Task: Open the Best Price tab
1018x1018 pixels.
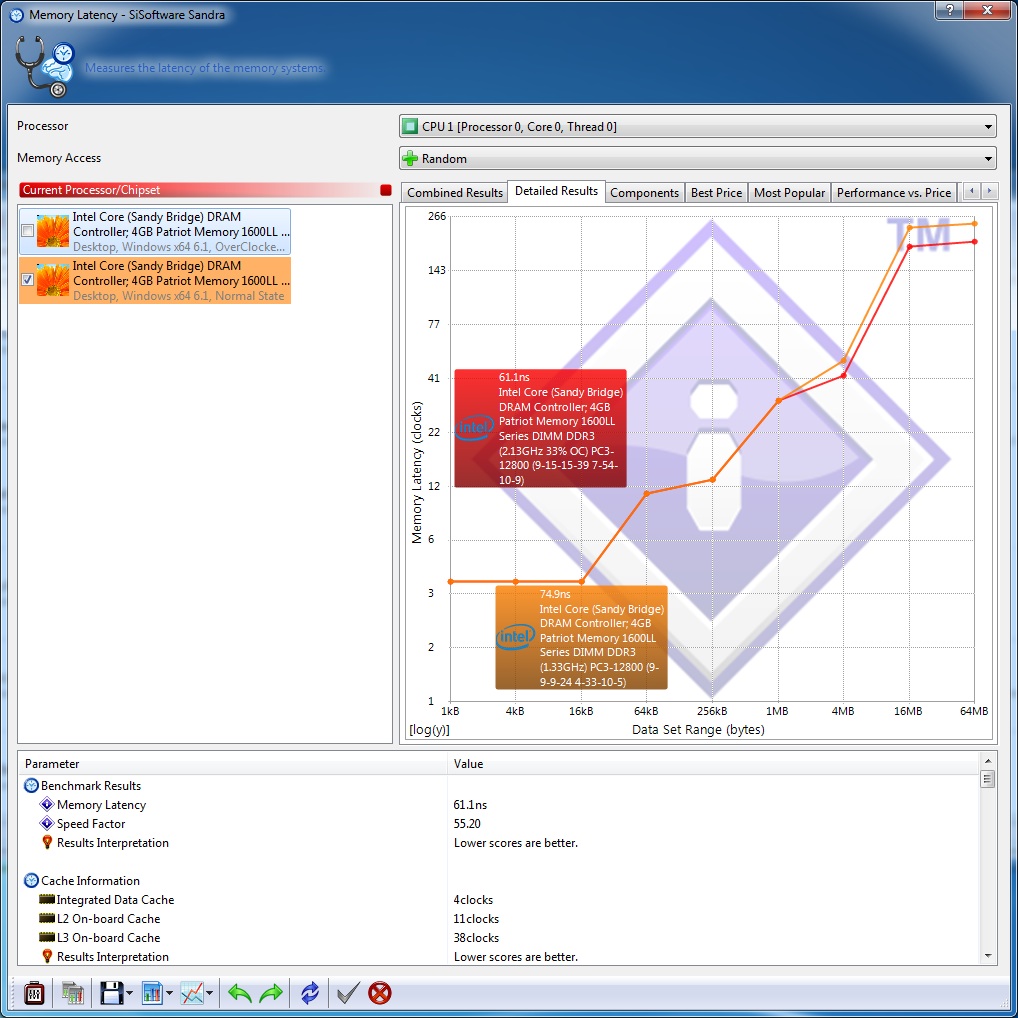Action: pos(716,193)
